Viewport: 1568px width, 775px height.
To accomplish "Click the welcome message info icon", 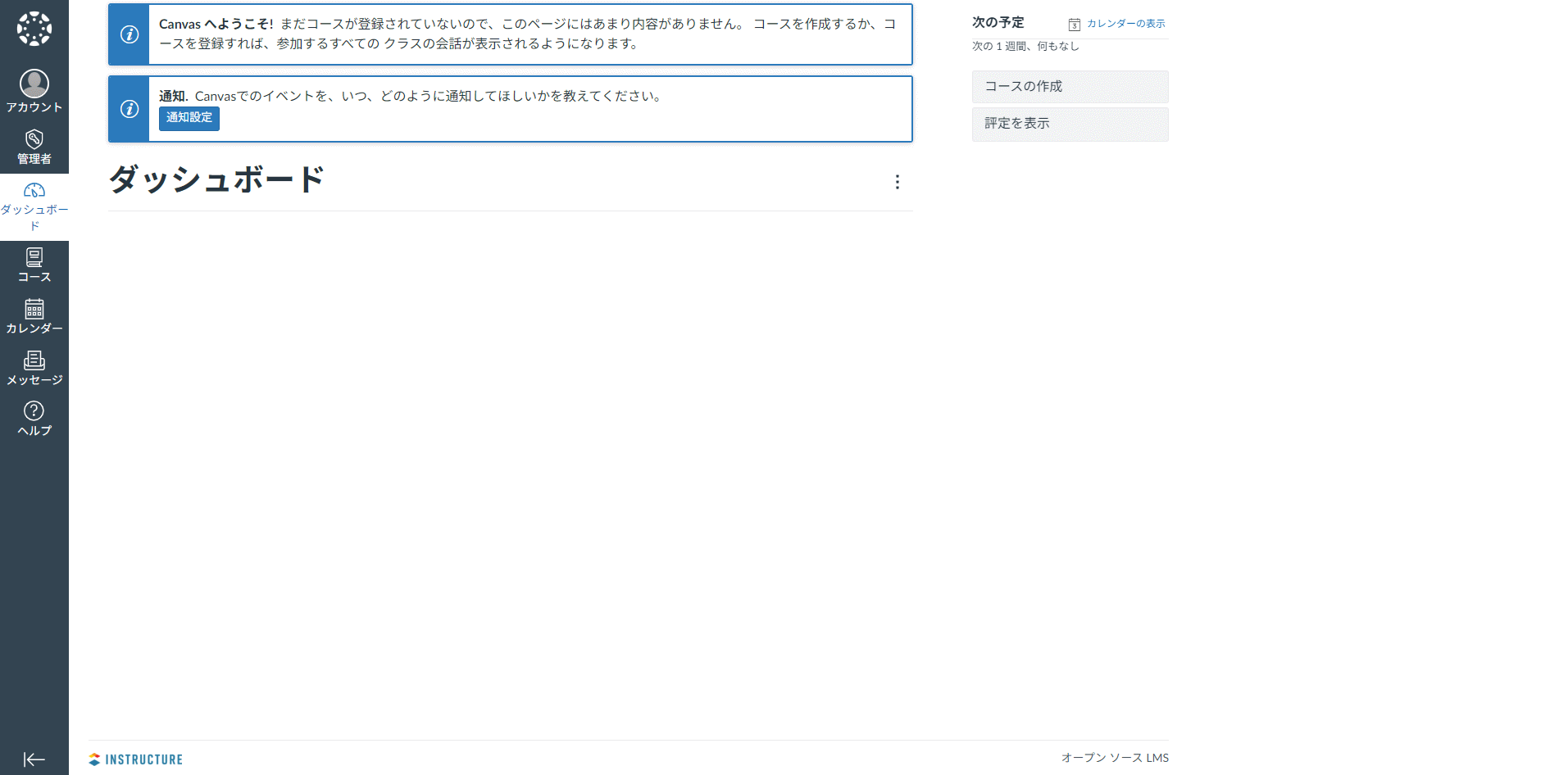I will (130, 34).
